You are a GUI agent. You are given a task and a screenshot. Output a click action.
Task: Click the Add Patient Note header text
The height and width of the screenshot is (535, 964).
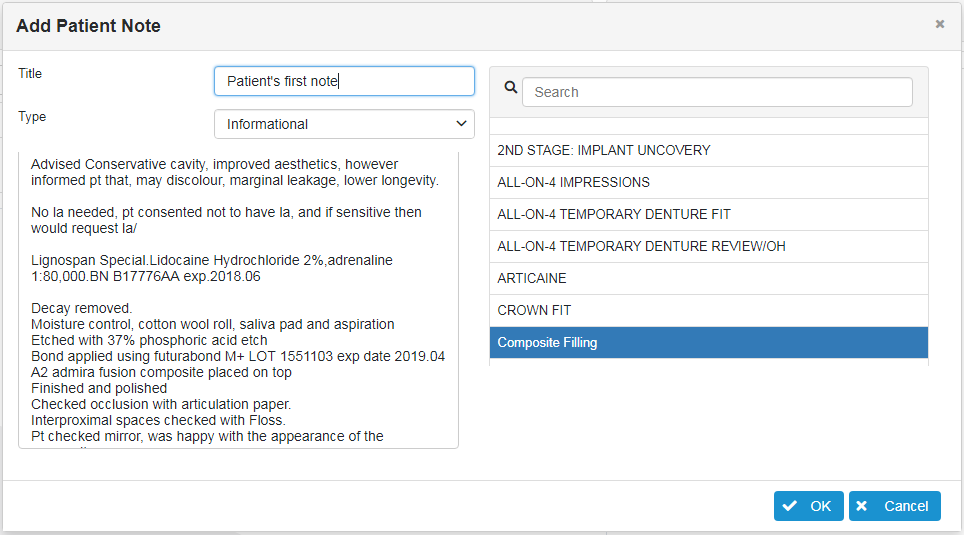click(x=88, y=26)
